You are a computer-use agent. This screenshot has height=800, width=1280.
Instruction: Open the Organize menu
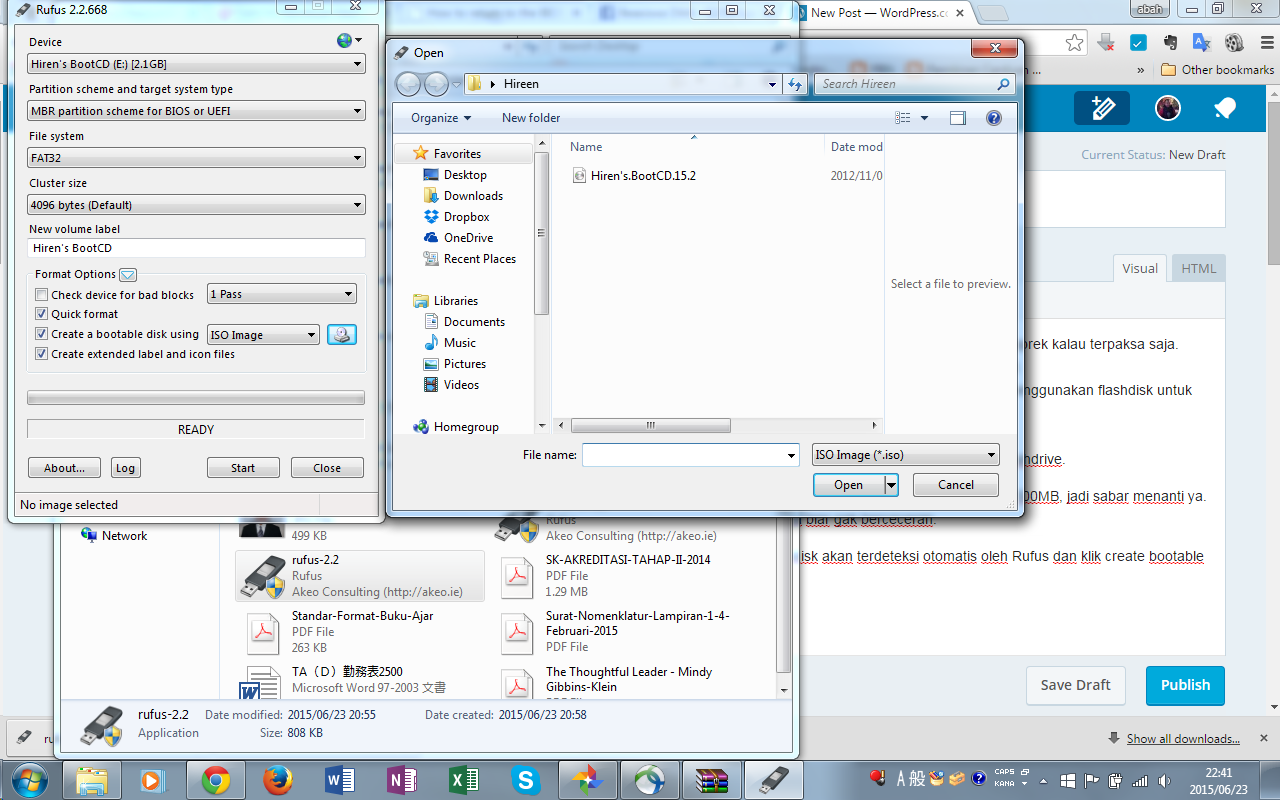pos(440,118)
